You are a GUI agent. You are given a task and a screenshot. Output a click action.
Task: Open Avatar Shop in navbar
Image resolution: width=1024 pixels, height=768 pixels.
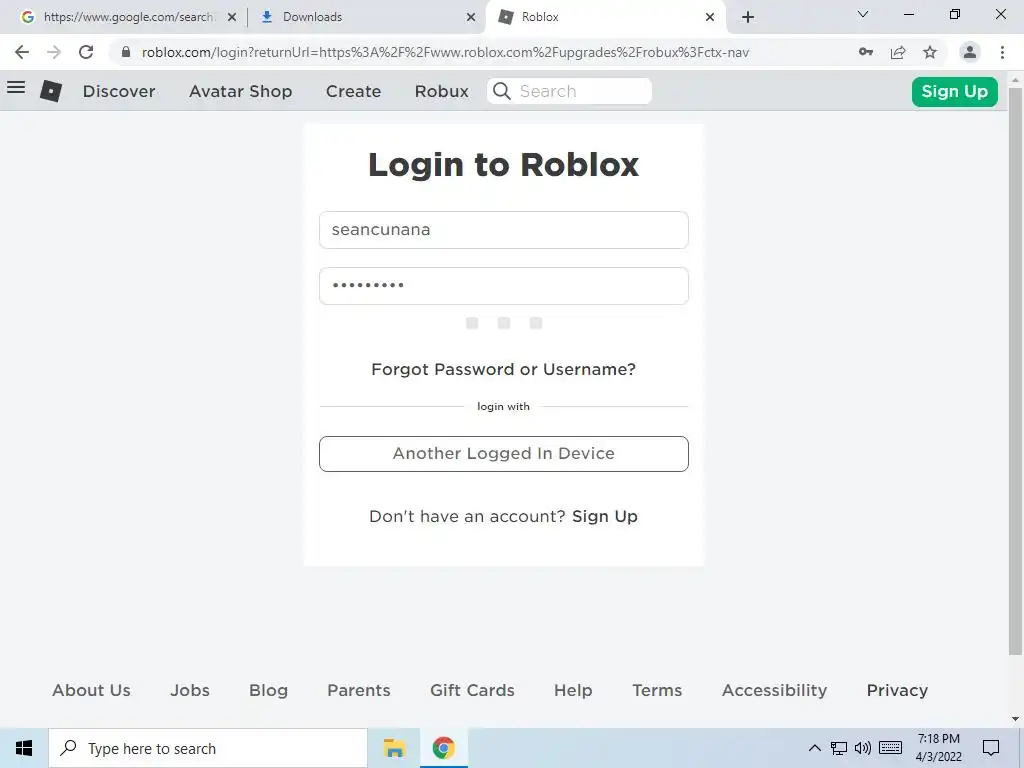(x=240, y=91)
